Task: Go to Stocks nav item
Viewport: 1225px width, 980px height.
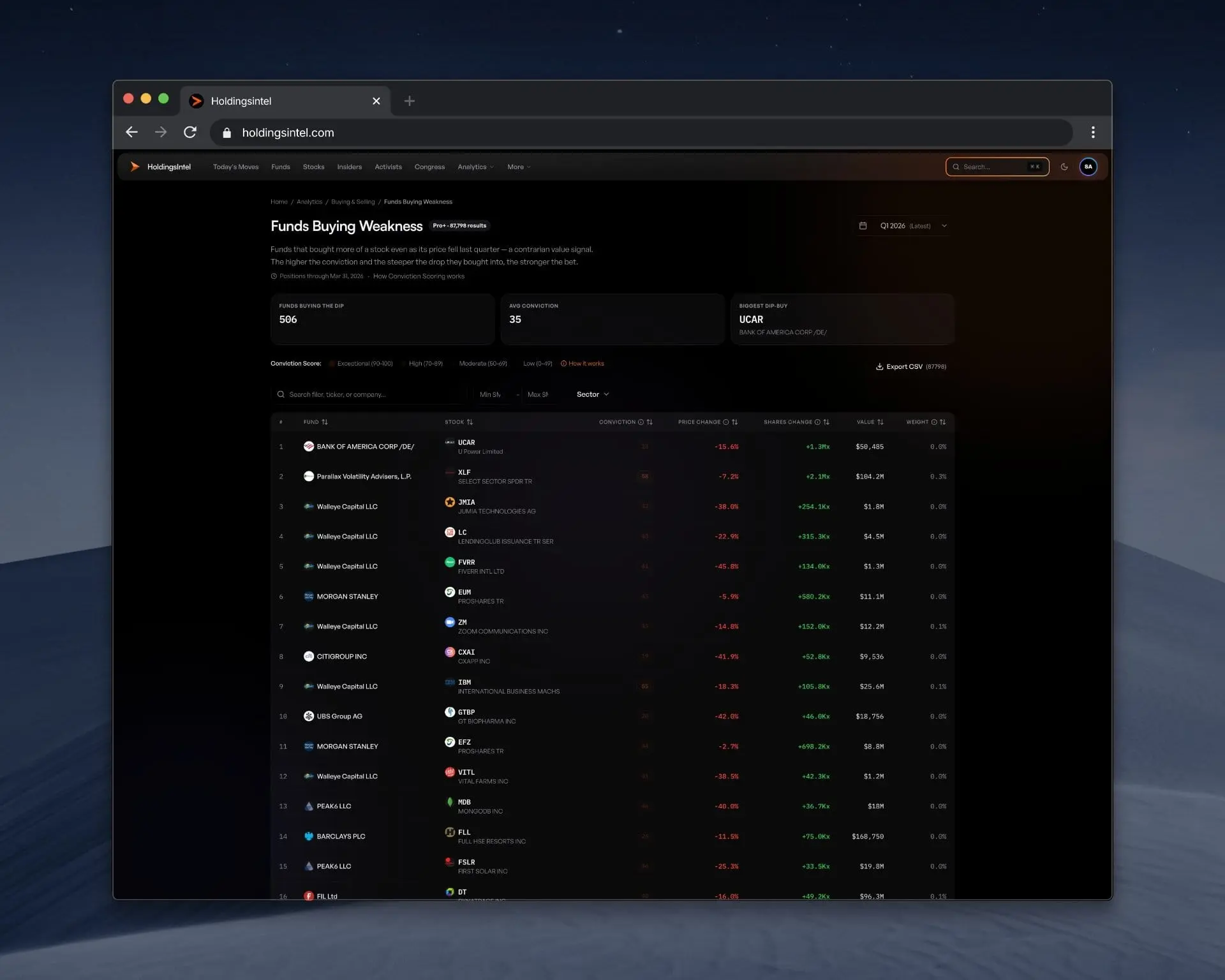Action: coord(313,167)
